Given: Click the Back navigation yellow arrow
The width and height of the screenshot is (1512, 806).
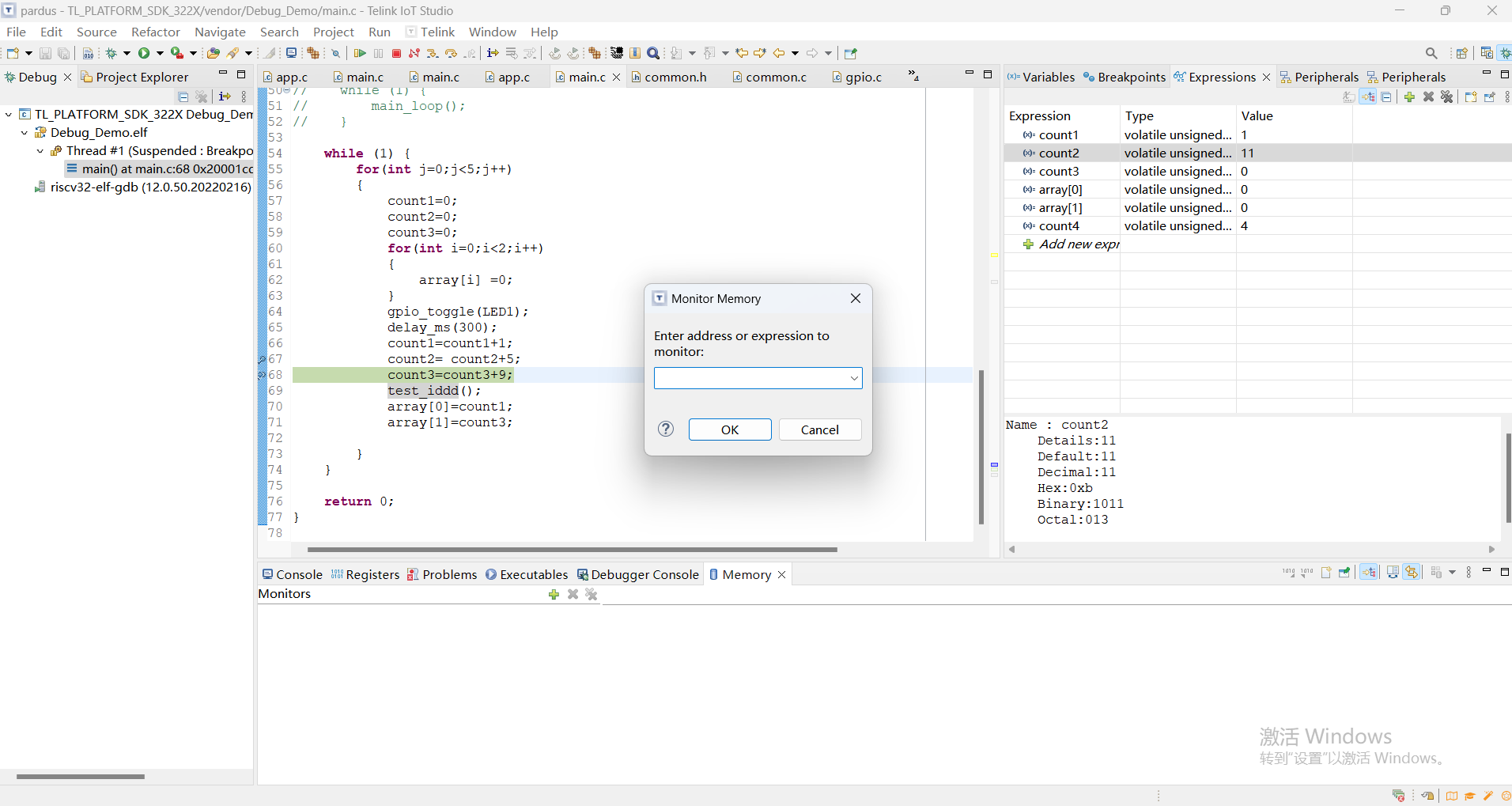Looking at the screenshot, I should (x=779, y=53).
